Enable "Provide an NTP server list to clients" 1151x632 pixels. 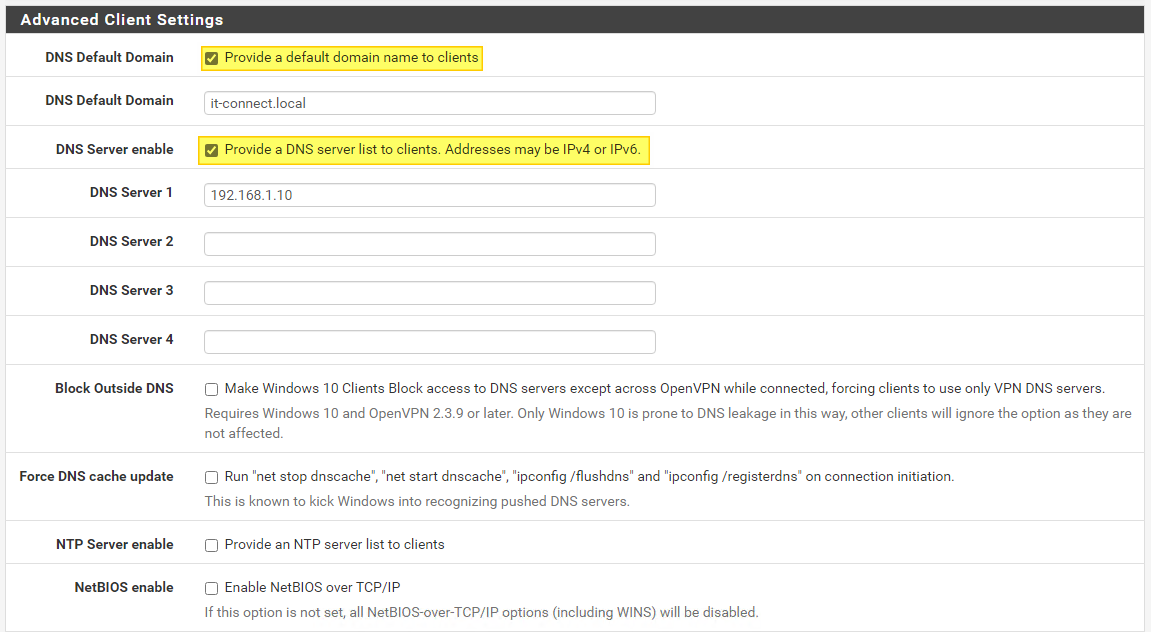point(211,545)
